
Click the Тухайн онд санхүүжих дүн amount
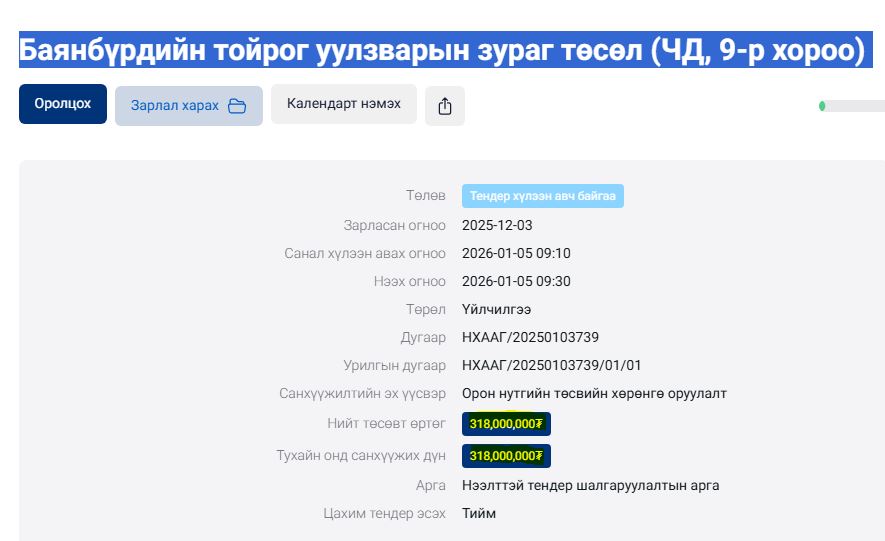tap(506, 456)
